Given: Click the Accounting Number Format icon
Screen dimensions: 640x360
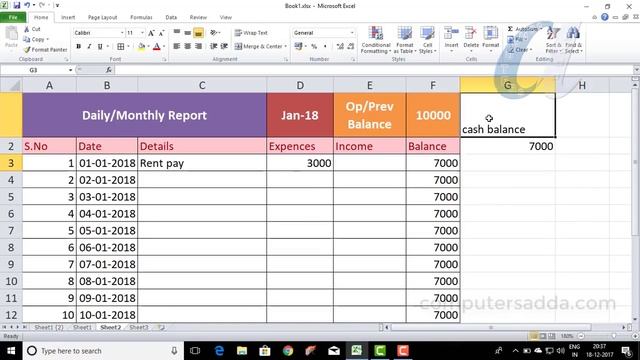Looking at the screenshot, I should [x=298, y=47].
